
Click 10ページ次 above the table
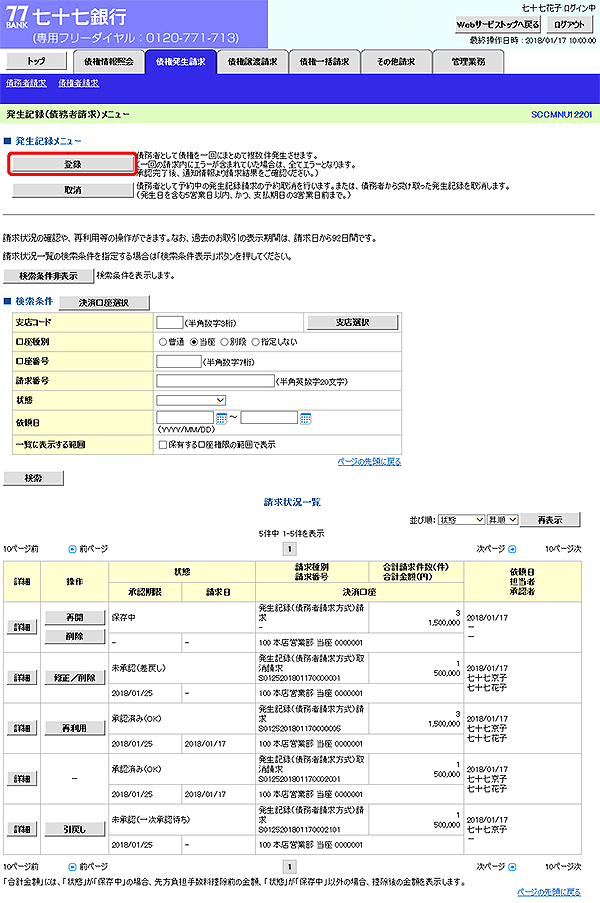(x=563, y=549)
